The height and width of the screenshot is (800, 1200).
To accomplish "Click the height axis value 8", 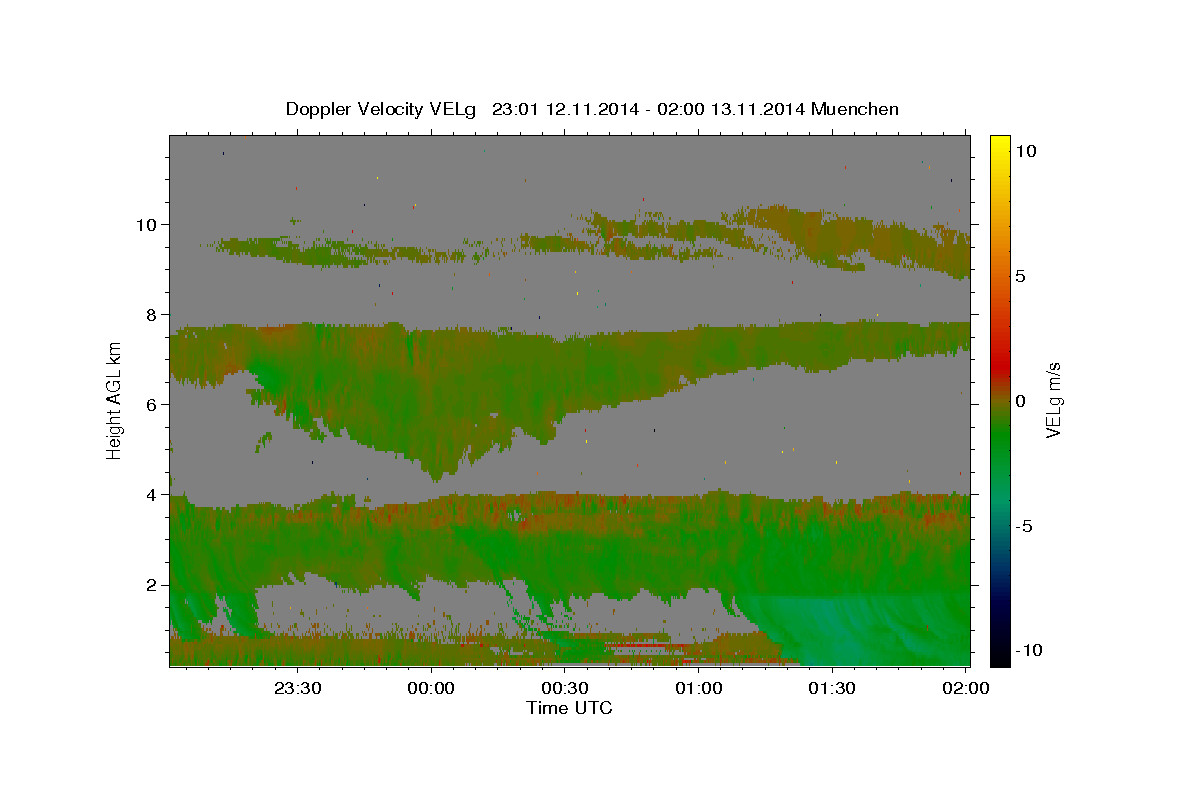I will pyautogui.click(x=151, y=314).
